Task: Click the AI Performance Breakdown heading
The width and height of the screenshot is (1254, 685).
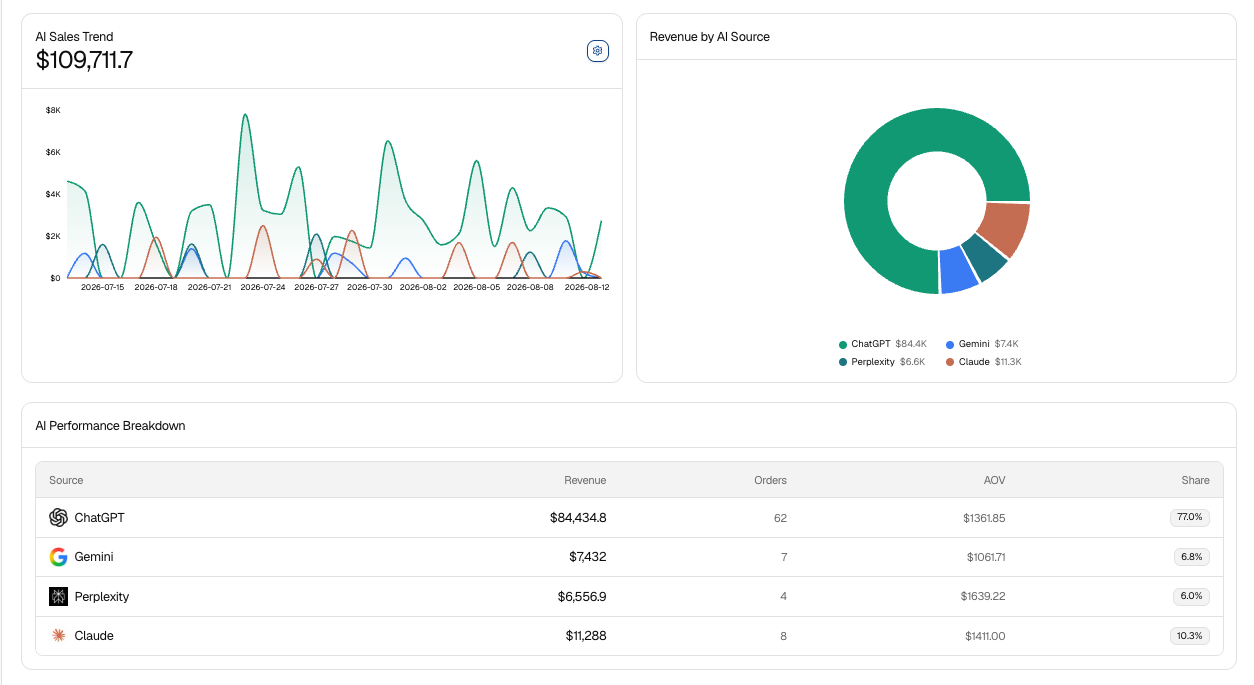Action: tap(110, 426)
